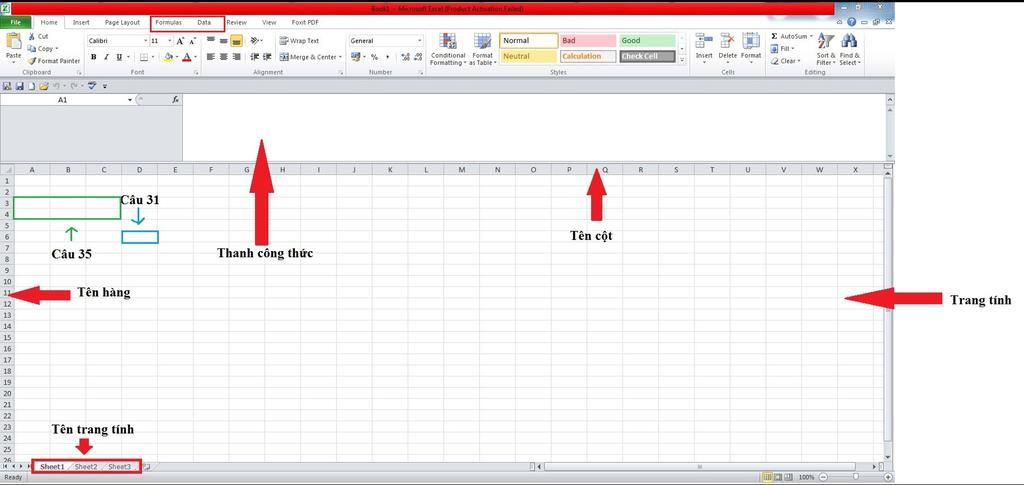Click Insert cells button

coord(704,49)
